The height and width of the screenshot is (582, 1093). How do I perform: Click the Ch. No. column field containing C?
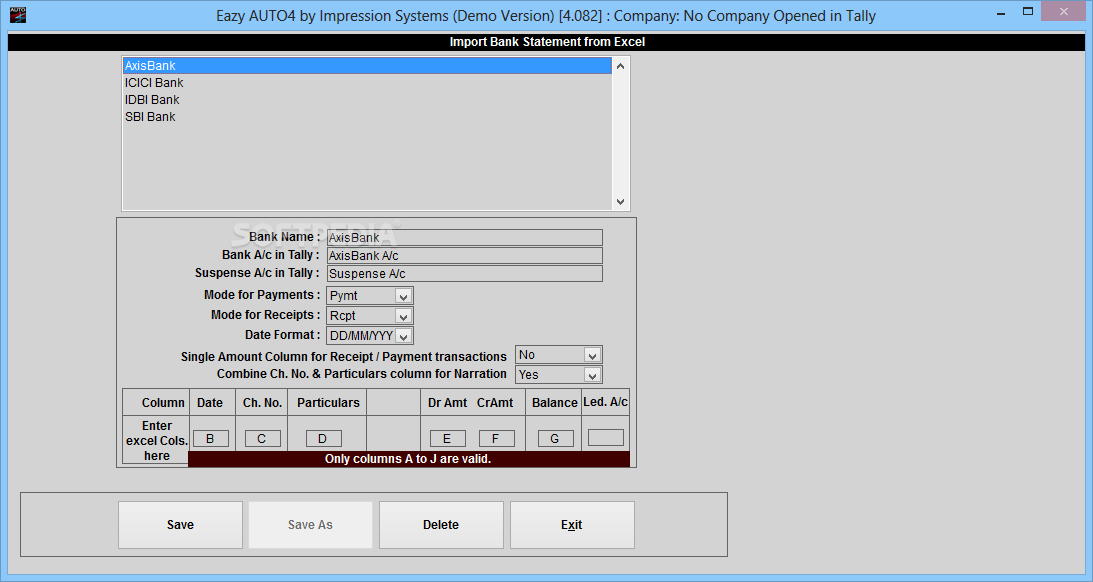click(x=263, y=438)
